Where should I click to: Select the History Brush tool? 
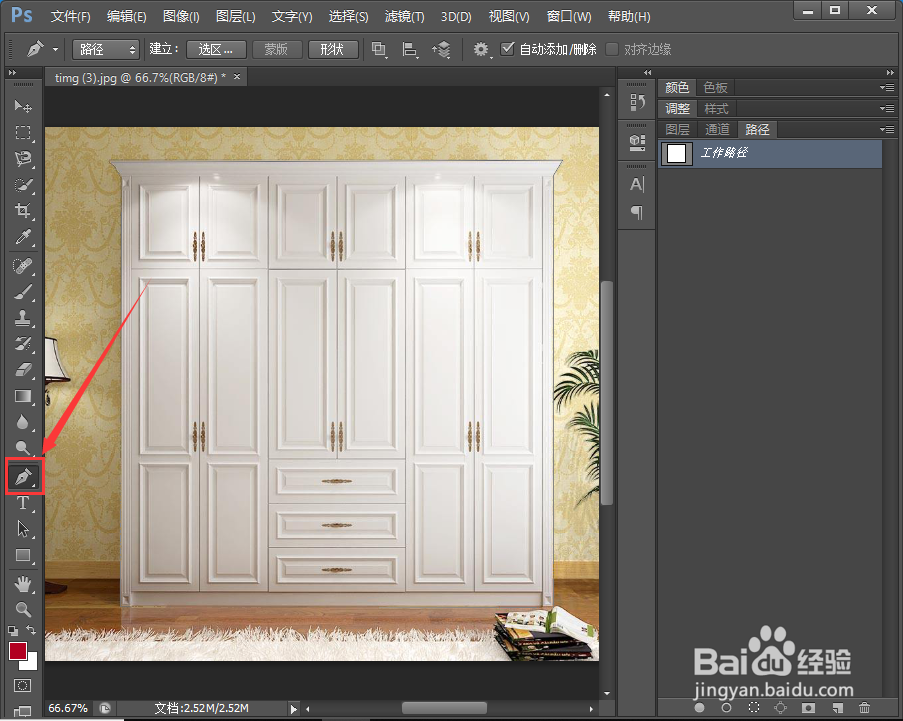(23, 344)
